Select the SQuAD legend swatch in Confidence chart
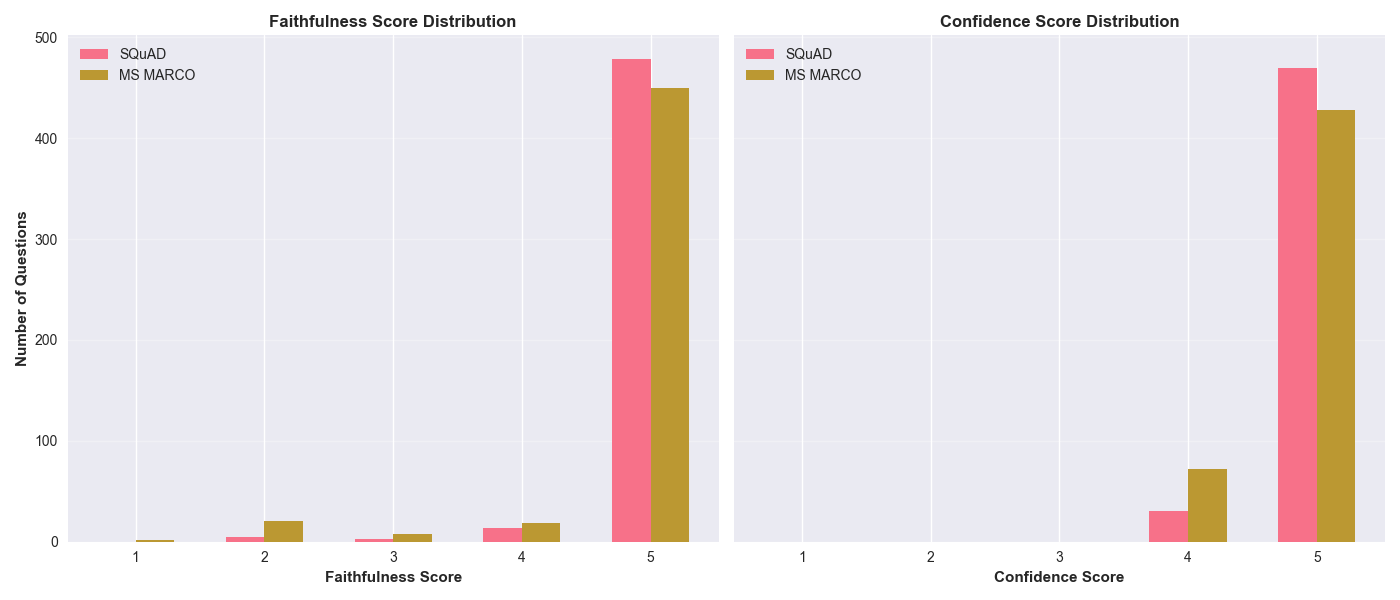This screenshot has height=600, width=1400. click(x=759, y=54)
